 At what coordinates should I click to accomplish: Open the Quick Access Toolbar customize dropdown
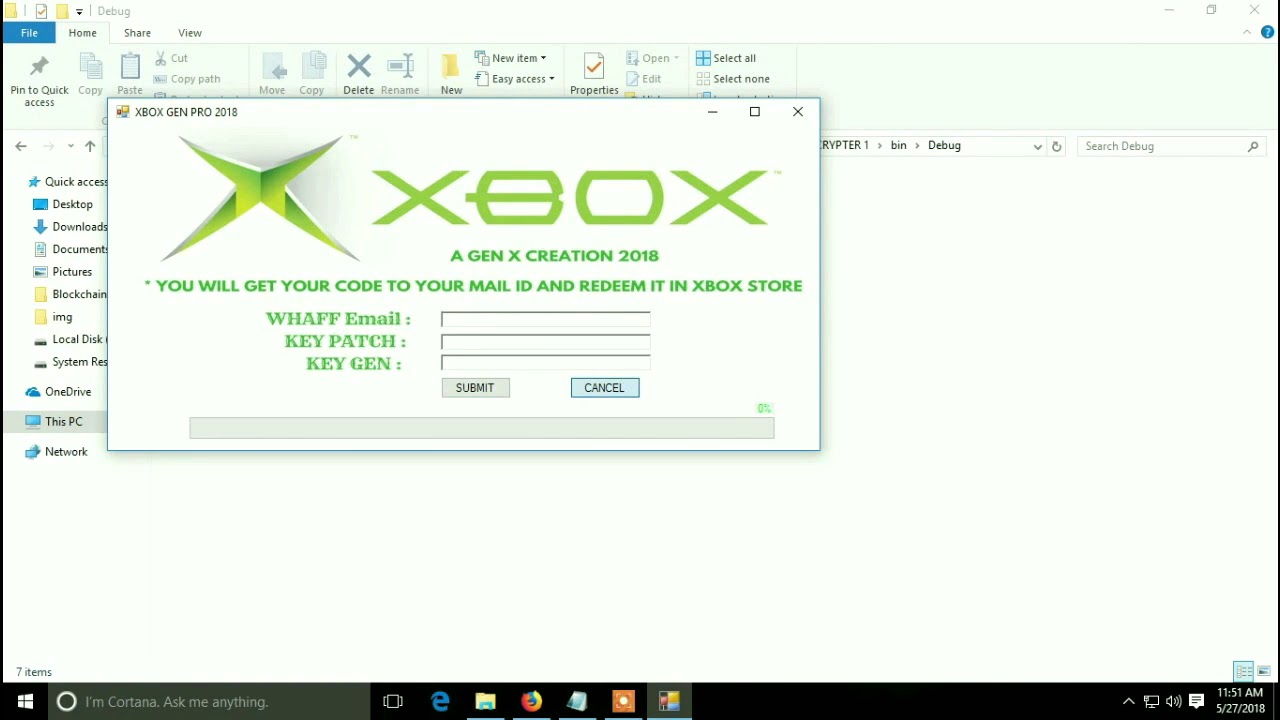pyautogui.click(x=79, y=11)
